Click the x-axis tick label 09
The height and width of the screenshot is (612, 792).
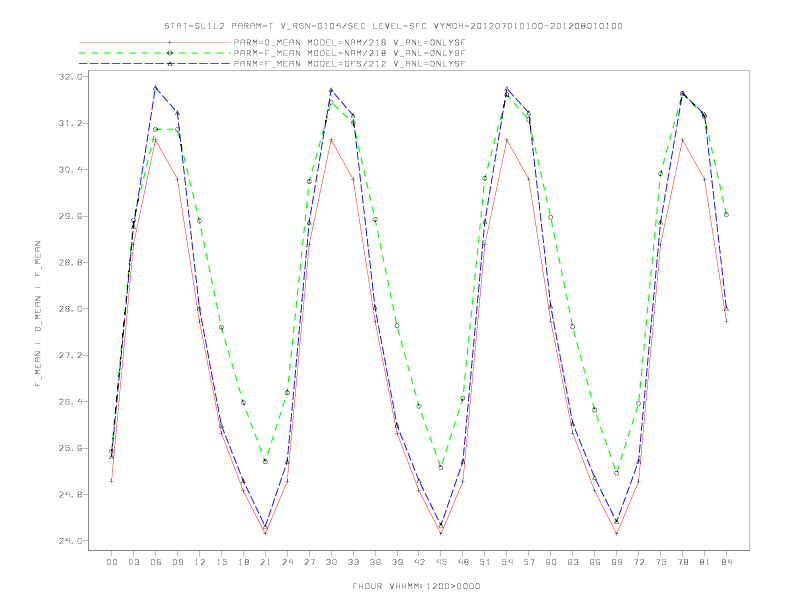coord(178,562)
